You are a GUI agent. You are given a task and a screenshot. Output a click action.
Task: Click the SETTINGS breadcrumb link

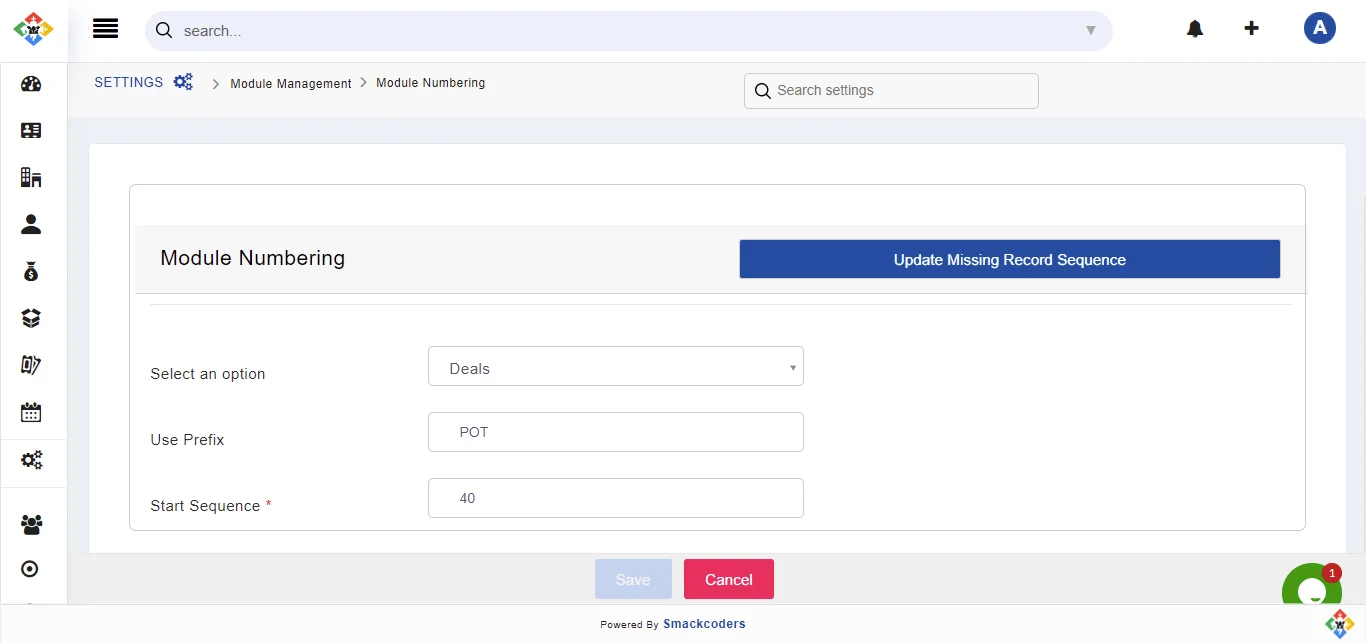128,82
